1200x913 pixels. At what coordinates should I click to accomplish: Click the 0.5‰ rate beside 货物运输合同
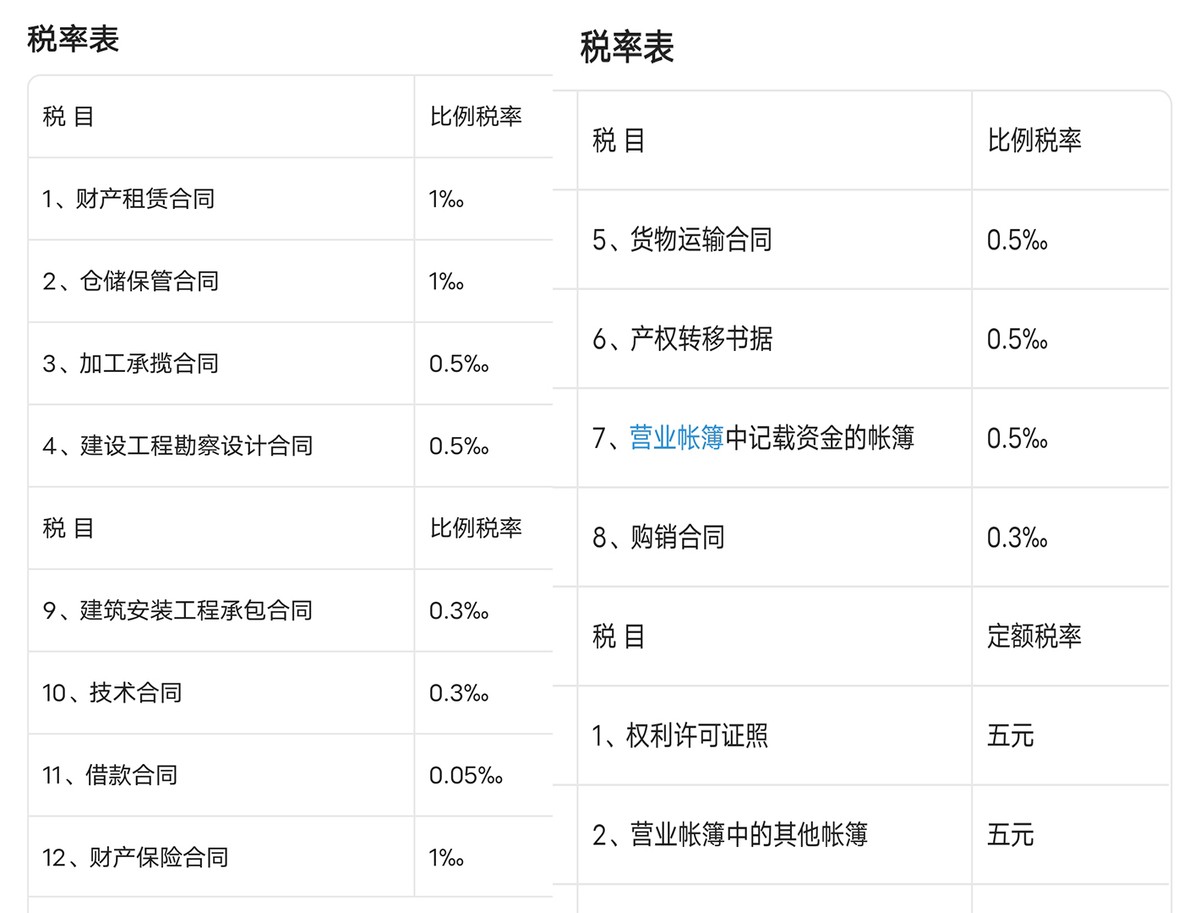[x=1017, y=240]
